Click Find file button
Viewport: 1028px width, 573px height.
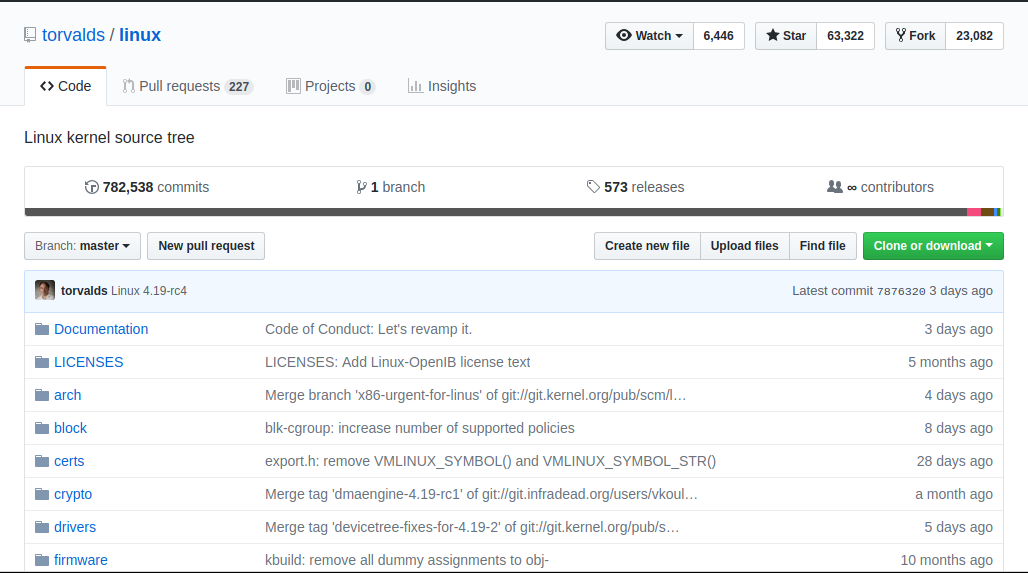pos(823,246)
